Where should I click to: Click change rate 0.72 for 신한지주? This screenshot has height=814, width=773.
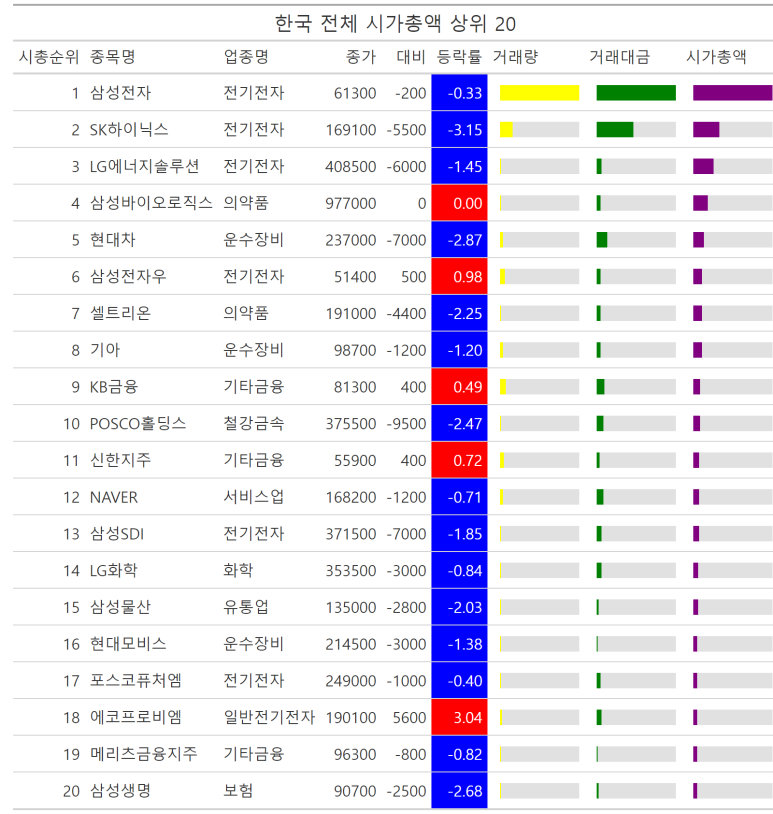[x=459, y=460]
